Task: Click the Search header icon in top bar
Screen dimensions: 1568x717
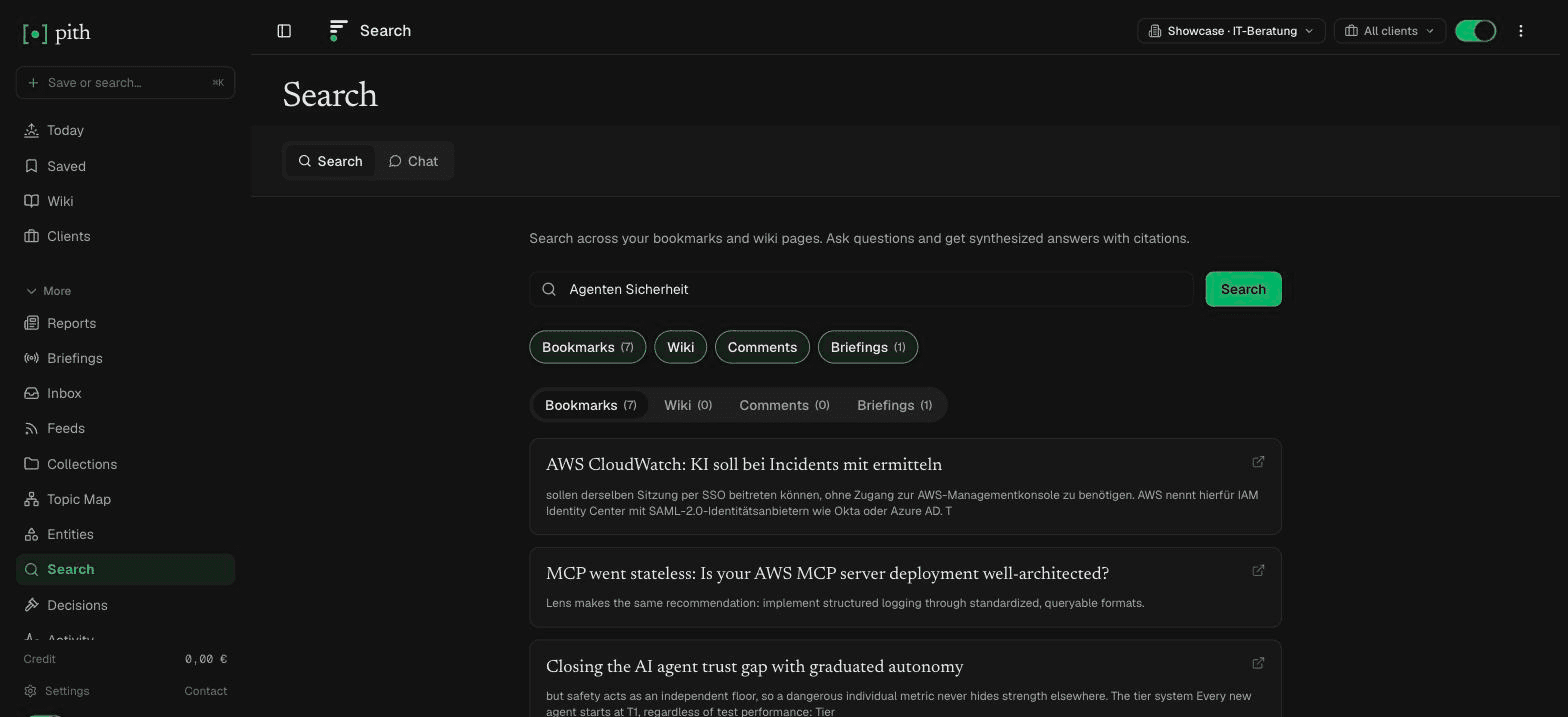Action: [338, 31]
